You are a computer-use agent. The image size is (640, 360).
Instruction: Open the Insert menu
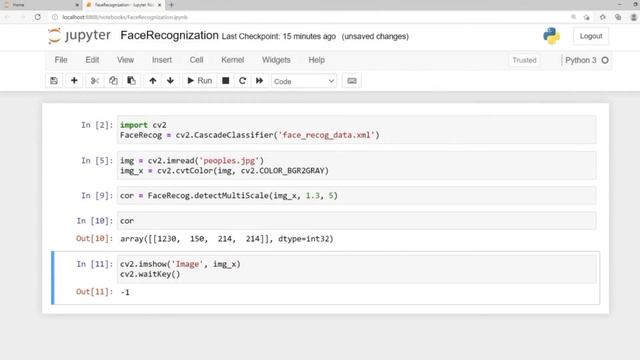coord(162,60)
